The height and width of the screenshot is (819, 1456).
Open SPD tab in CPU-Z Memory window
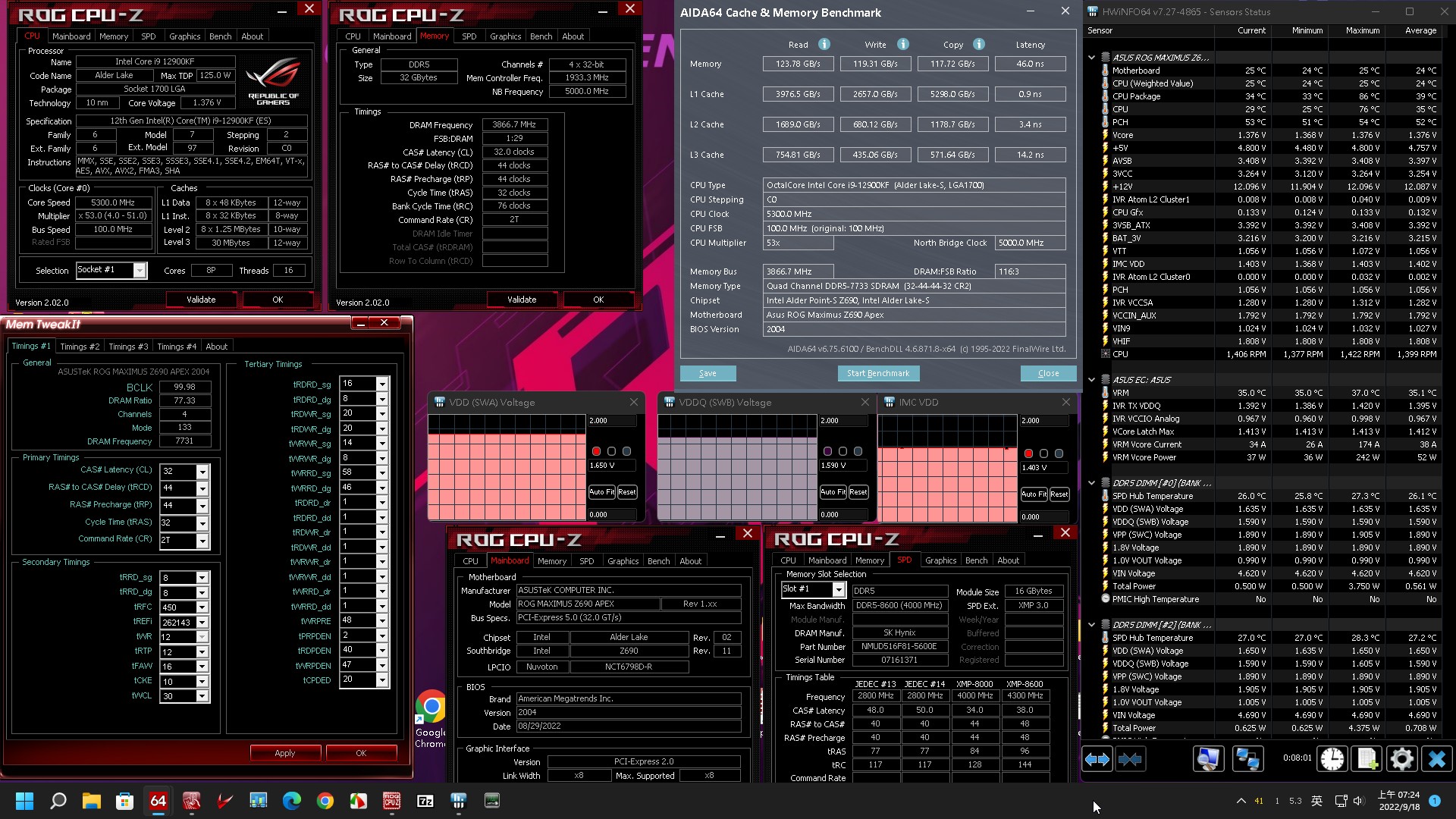coord(469,36)
